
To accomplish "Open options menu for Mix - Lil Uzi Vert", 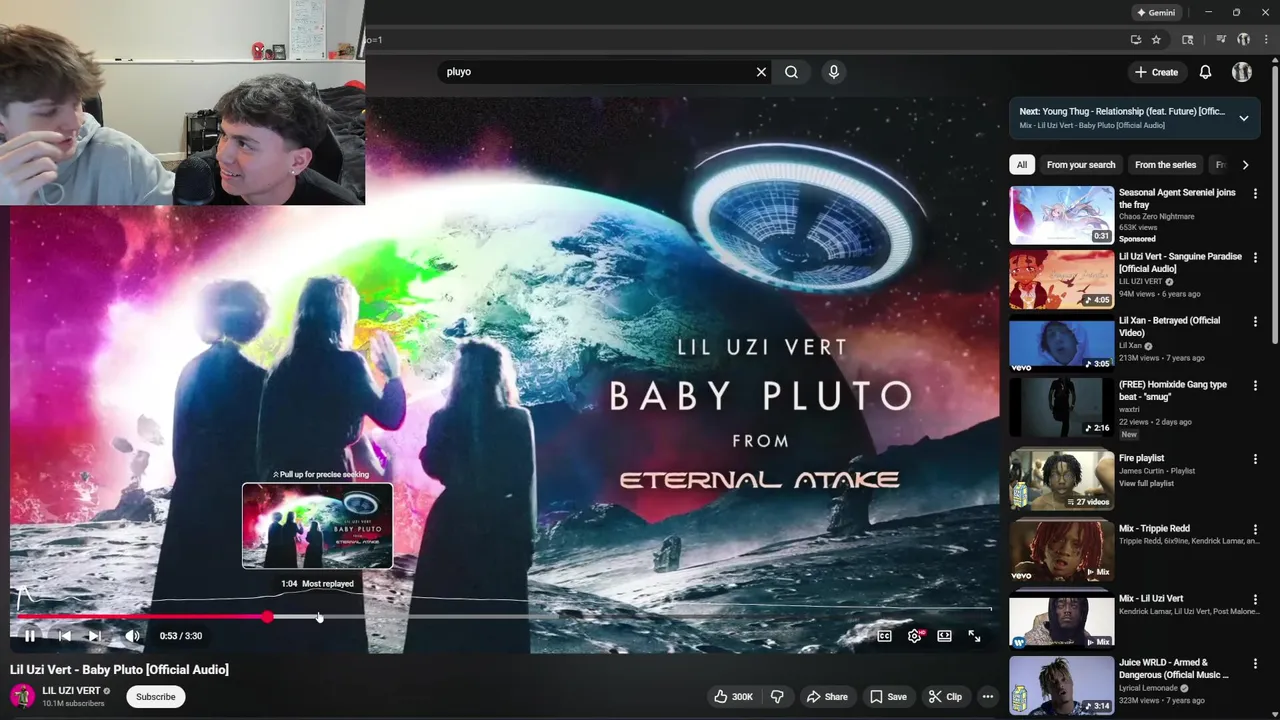I will pos(1255,599).
